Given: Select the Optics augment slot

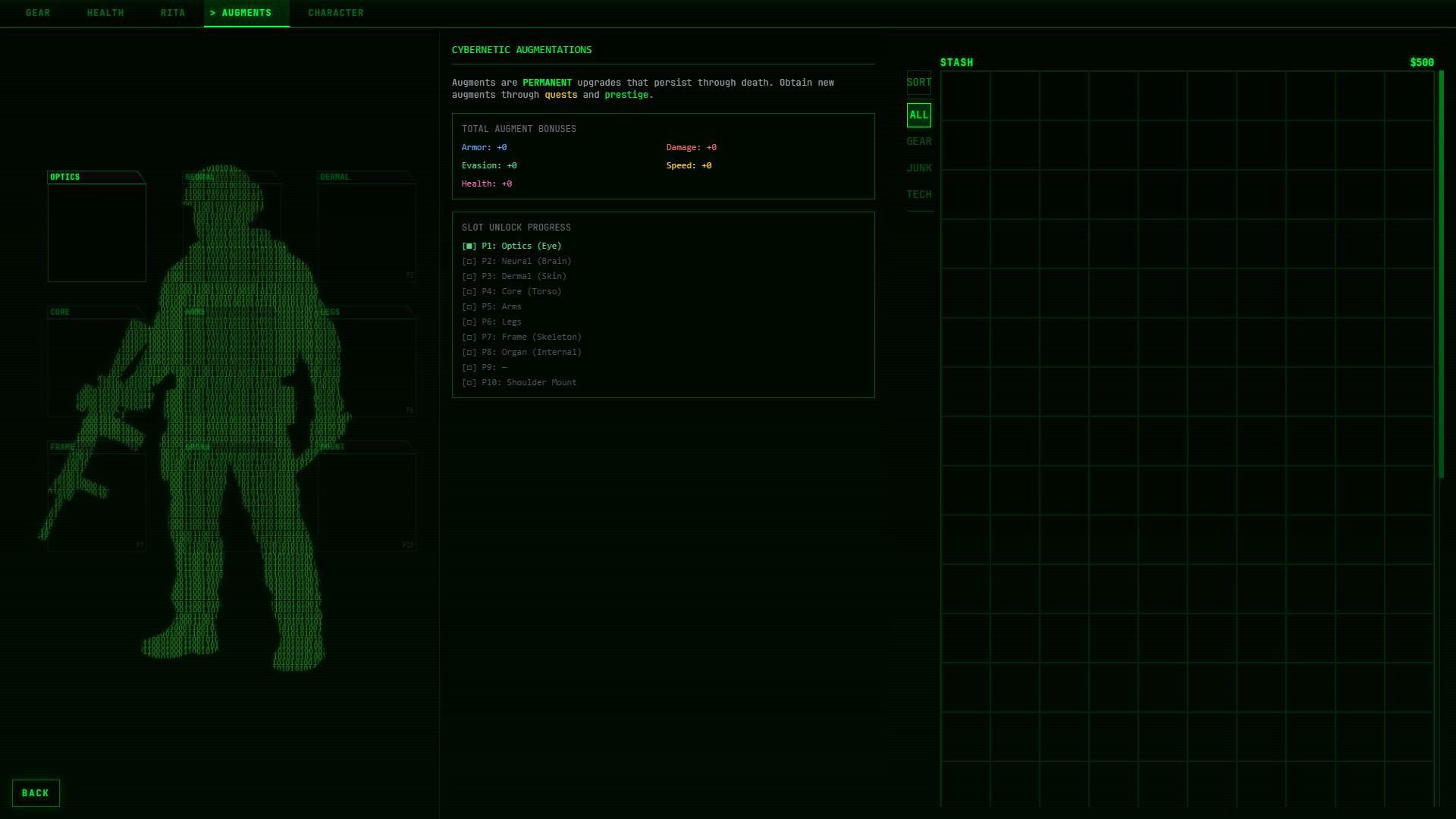Looking at the screenshot, I should coord(96,227).
